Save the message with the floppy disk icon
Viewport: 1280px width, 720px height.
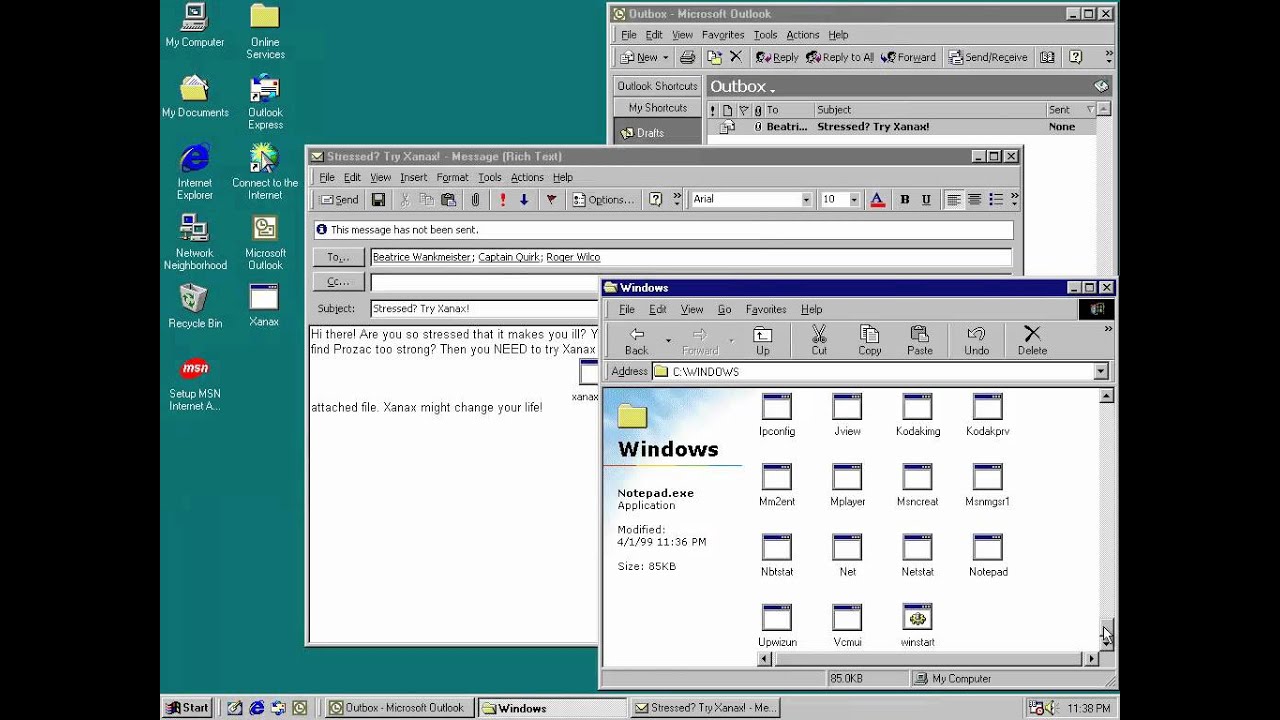[x=378, y=200]
